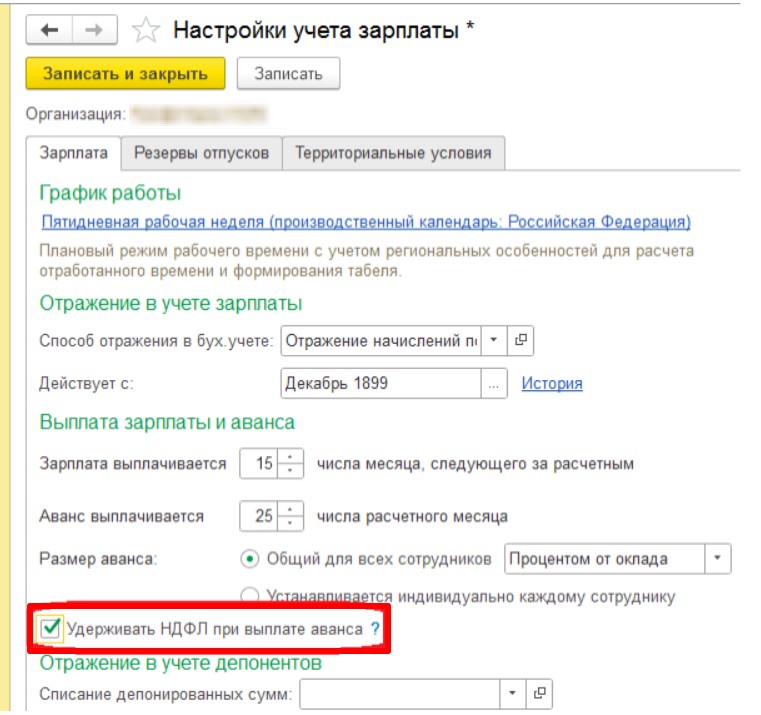Switch to Резервы отпусков tab

[x=201, y=153]
